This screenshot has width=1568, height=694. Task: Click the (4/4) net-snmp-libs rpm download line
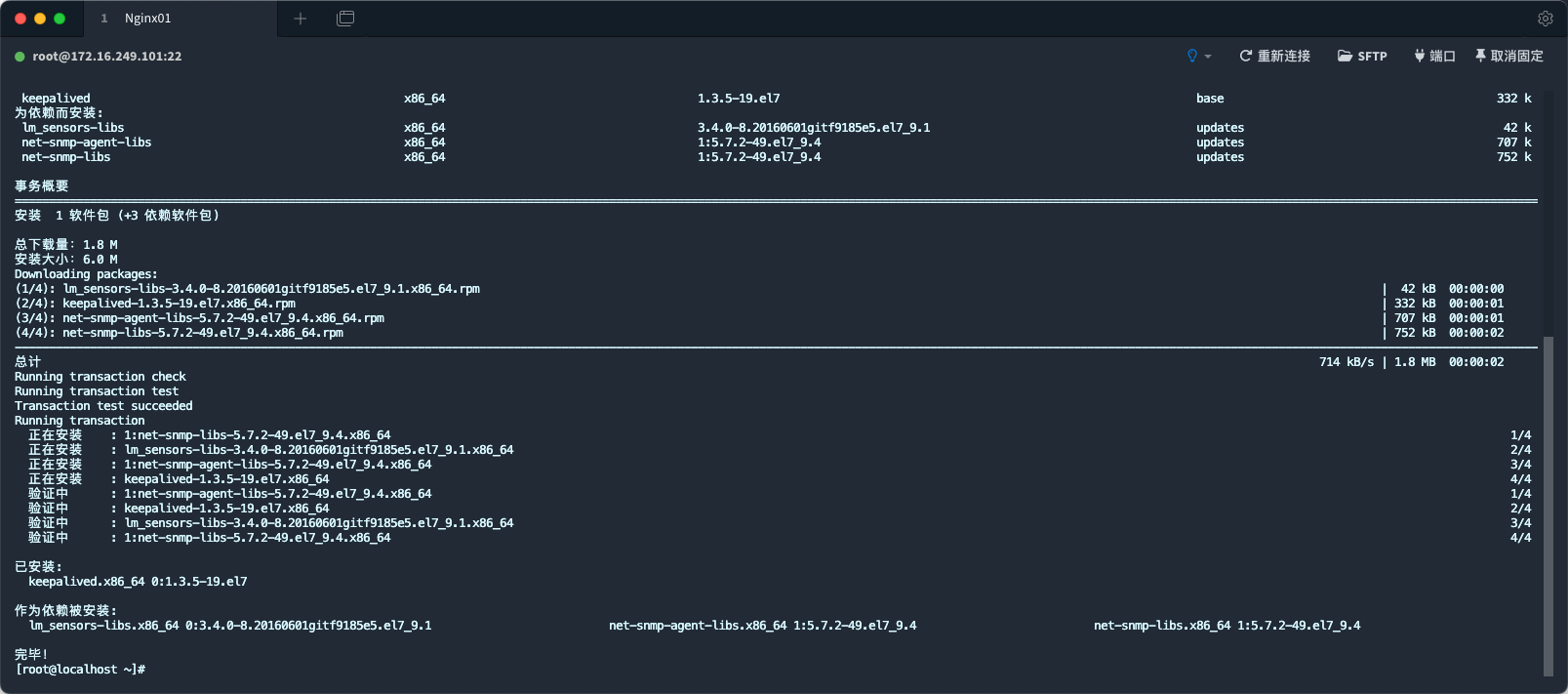point(179,333)
